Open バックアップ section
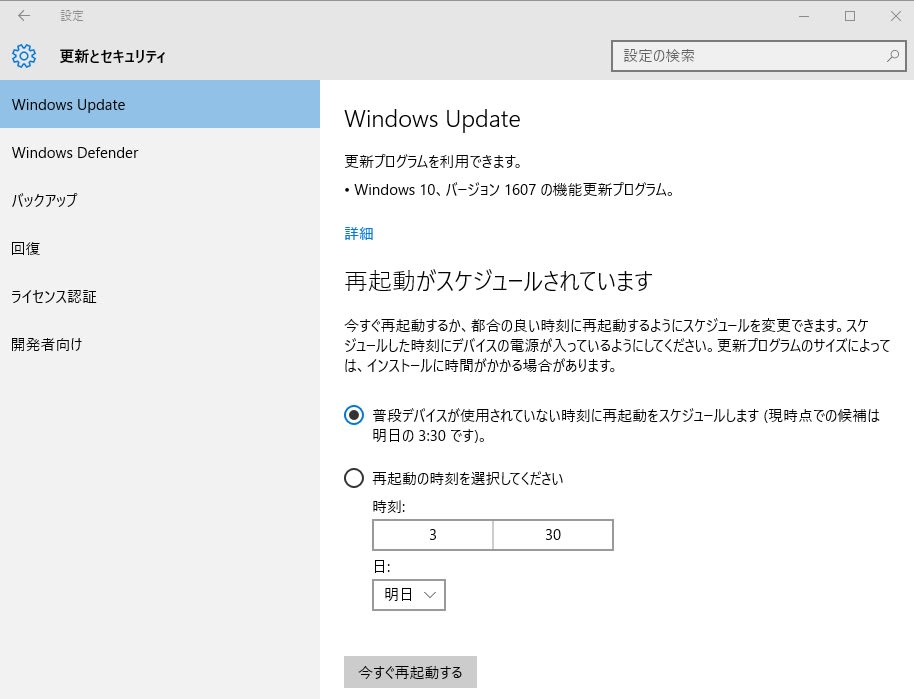914x699 pixels. pos(160,201)
